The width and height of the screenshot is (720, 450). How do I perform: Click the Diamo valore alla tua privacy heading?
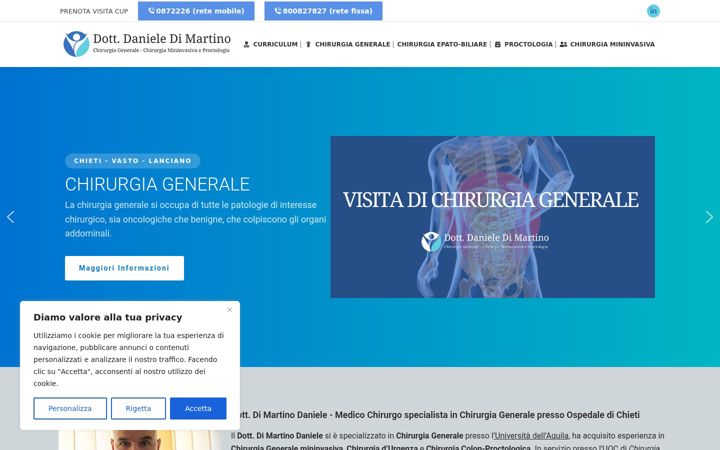click(x=108, y=317)
